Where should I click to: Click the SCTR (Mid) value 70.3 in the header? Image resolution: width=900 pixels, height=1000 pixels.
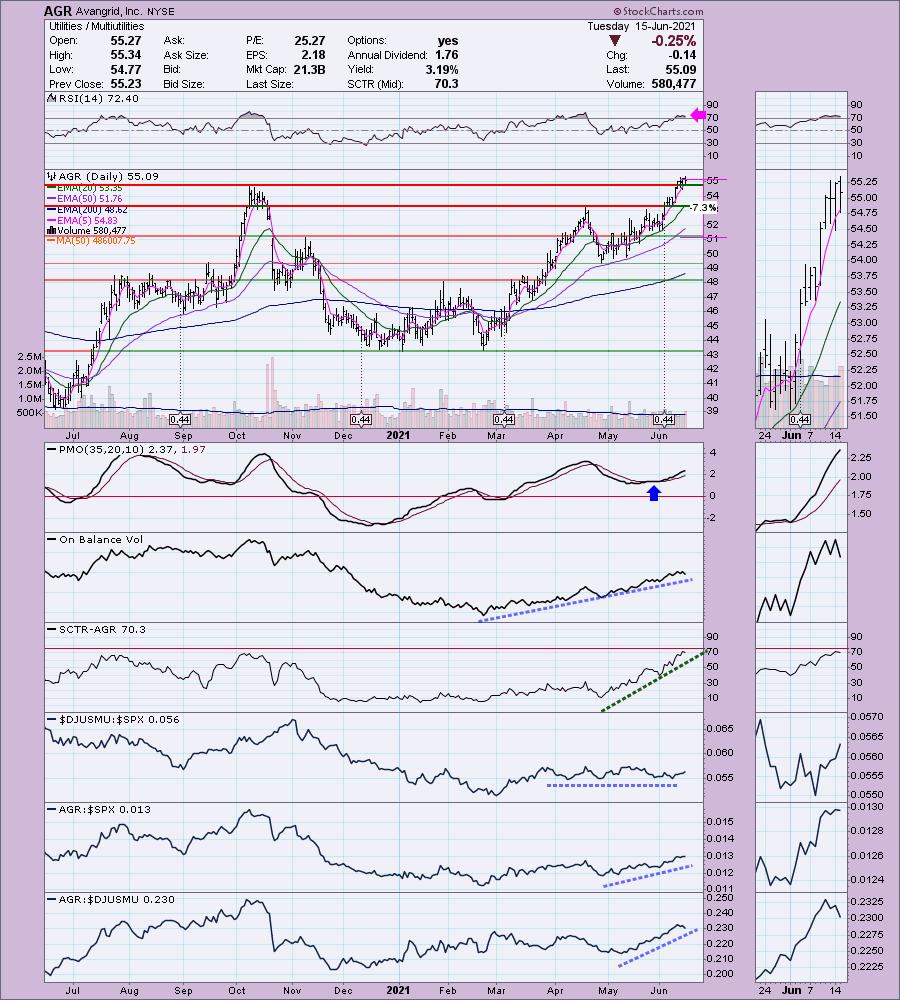coord(446,84)
